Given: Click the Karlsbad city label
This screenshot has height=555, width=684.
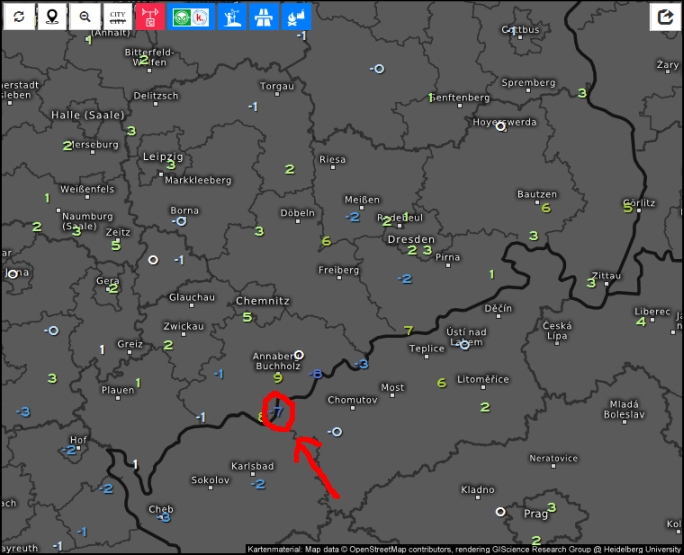Looking at the screenshot, I should pyautogui.click(x=252, y=466).
